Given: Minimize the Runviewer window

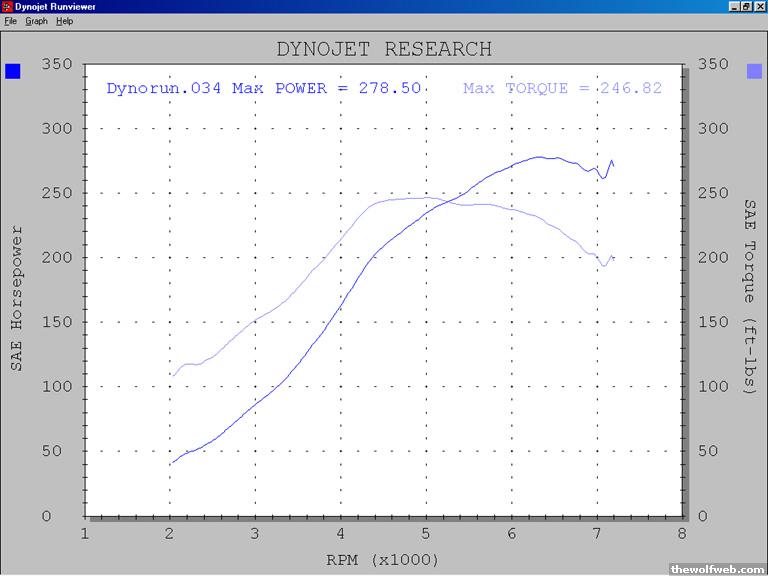Looking at the screenshot, I should [733, 7].
